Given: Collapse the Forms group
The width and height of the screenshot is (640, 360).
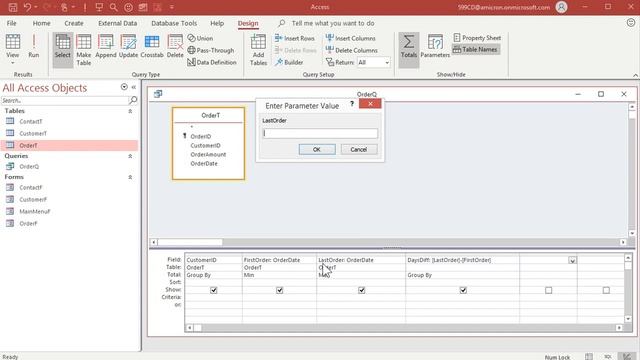Looking at the screenshot, I should click(x=130, y=177).
